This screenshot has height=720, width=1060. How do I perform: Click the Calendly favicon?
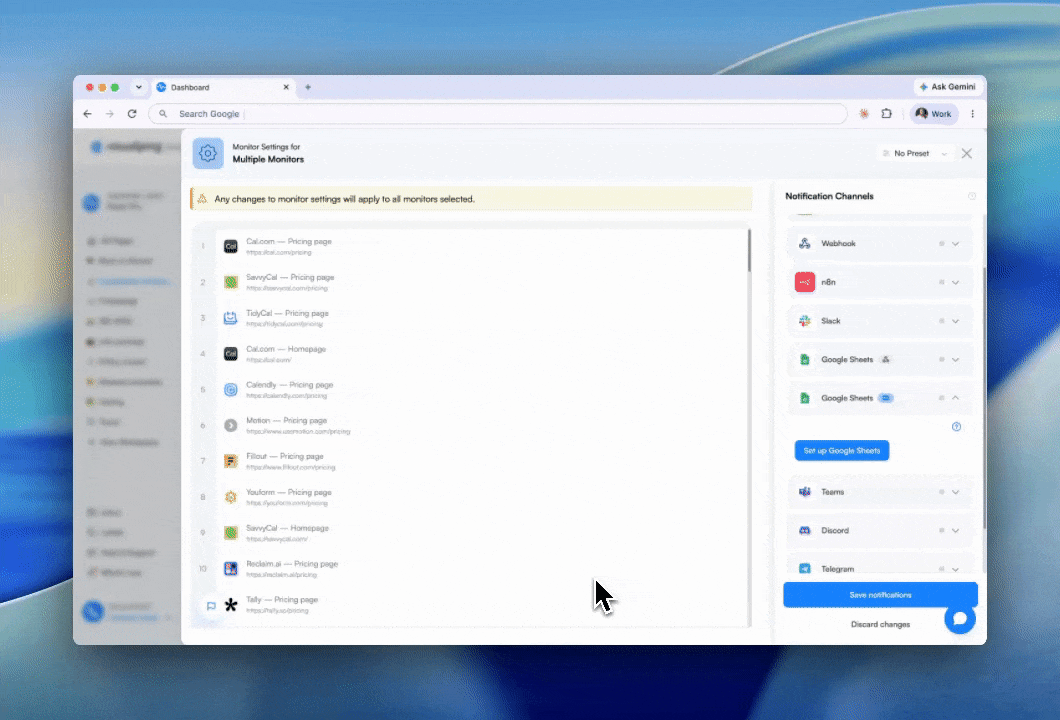click(231, 389)
